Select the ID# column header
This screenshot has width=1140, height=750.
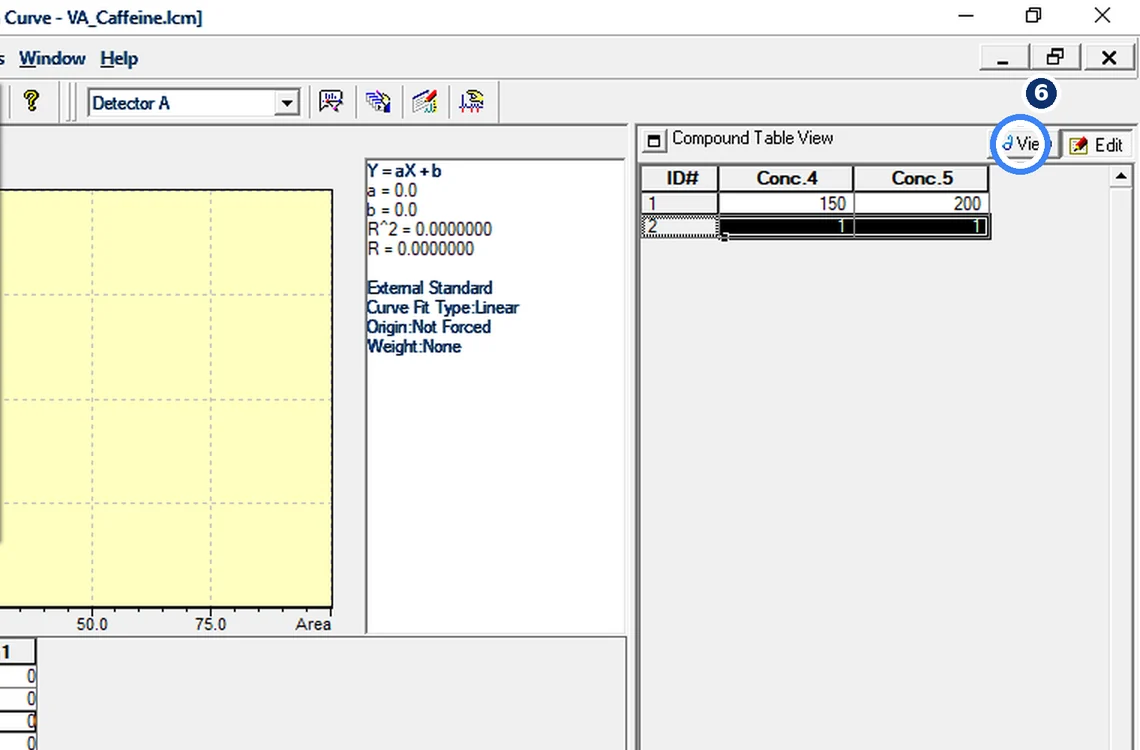tap(680, 178)
